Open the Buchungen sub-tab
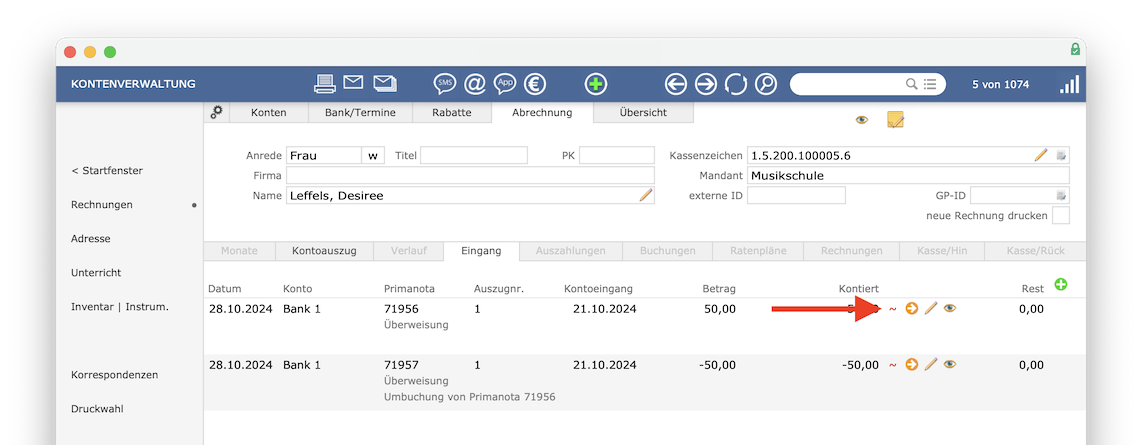The height and width of the screenshot is (445, 1142). click(668, 251)
